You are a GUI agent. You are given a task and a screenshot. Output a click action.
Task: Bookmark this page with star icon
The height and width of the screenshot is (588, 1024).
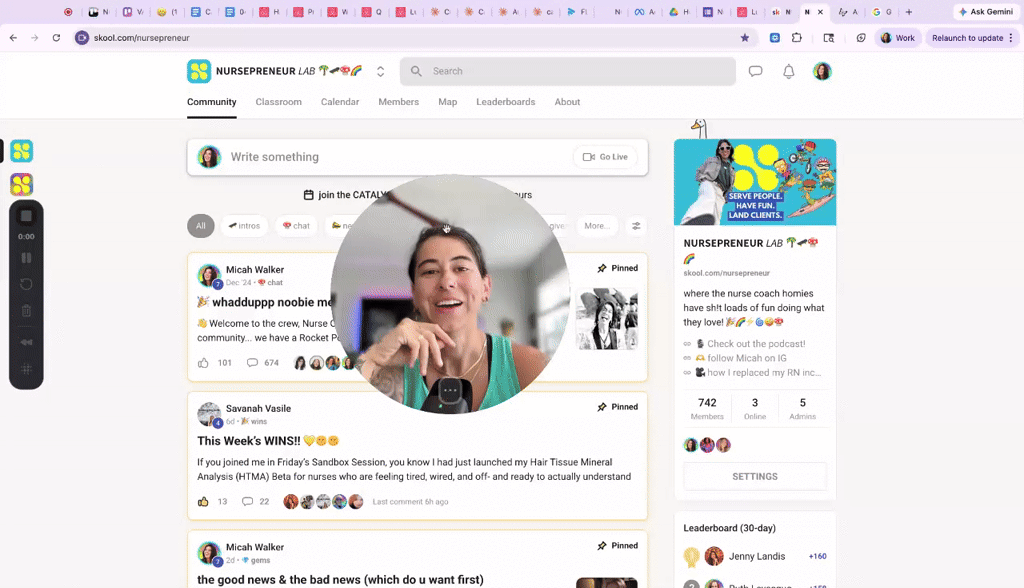[744, 38]
